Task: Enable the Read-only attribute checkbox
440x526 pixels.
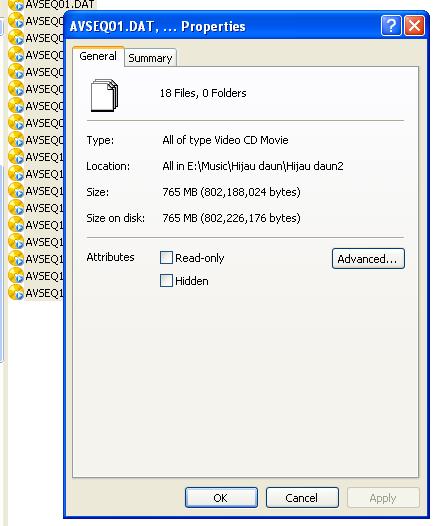Action: (x=166, y=258)
